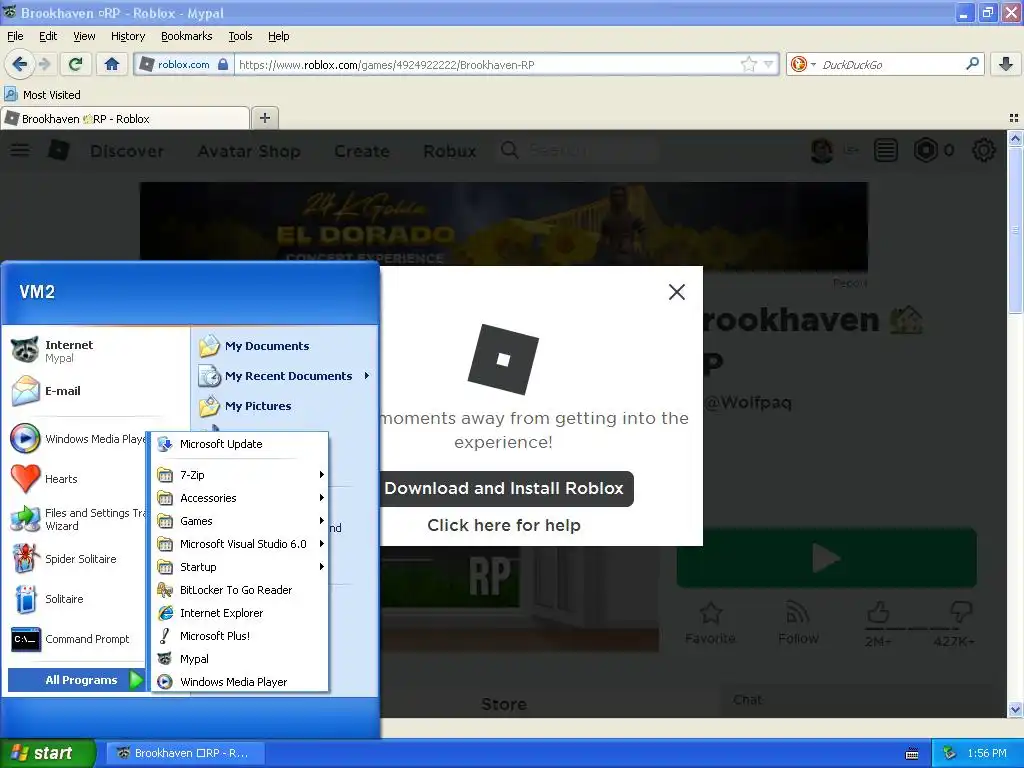Reload the Brookhaven page
1024x768 pixels.
pos(75,64)
